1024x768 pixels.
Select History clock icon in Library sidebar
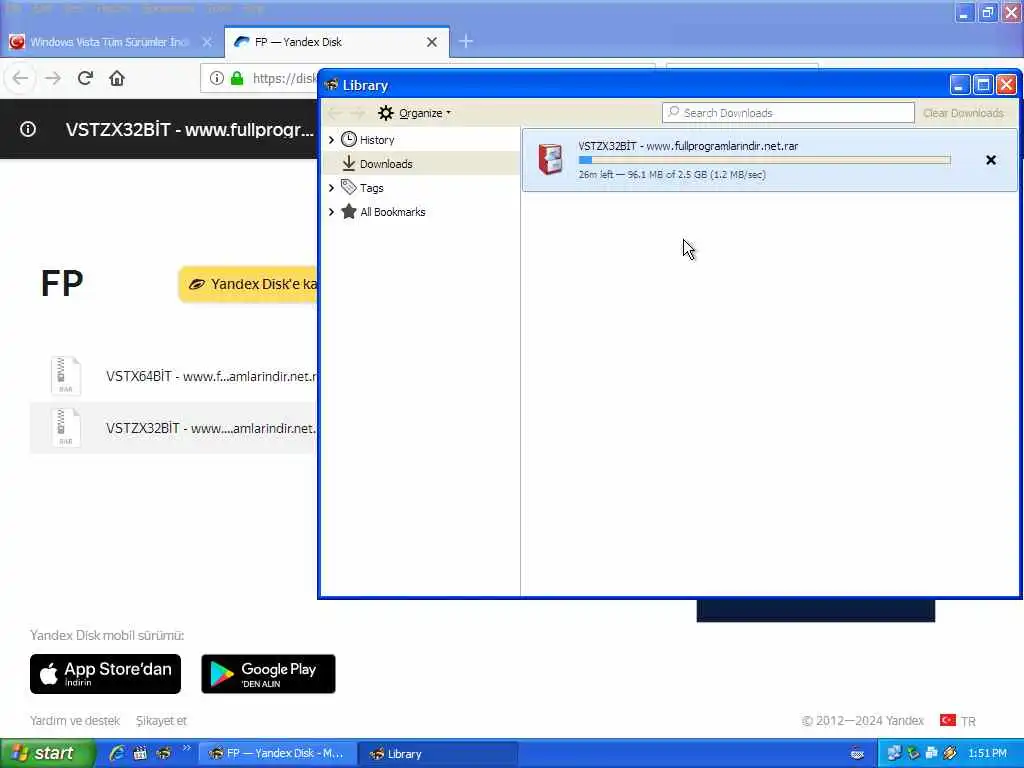coord(349,139)
